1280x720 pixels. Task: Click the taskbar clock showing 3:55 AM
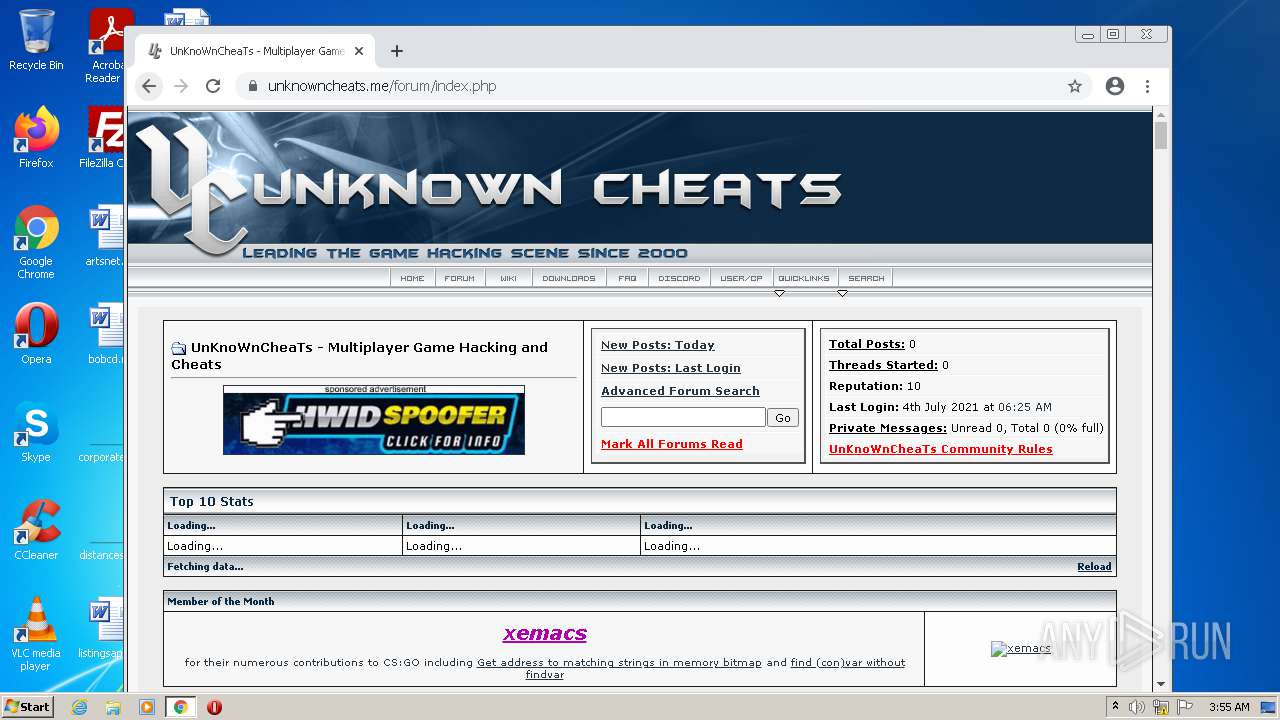1229,707
